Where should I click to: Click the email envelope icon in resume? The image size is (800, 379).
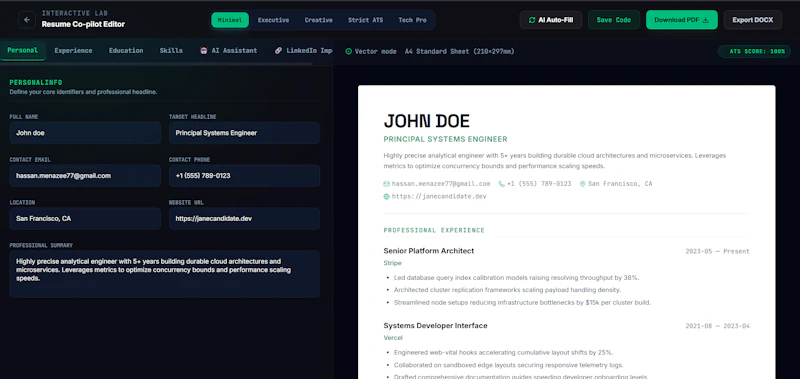[387, 184]
